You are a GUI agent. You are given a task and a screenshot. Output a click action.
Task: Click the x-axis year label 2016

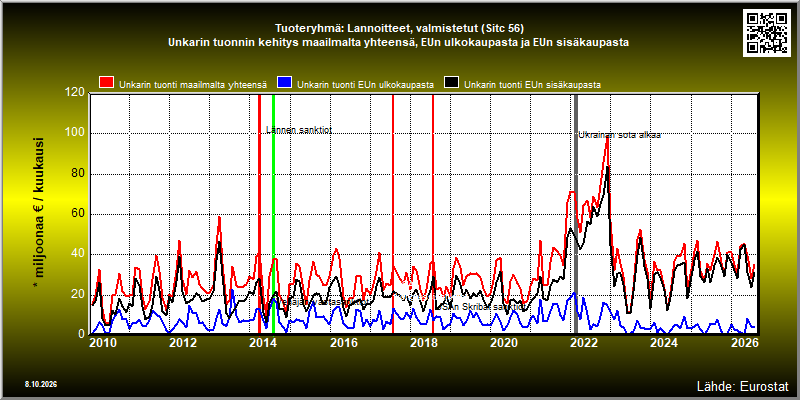click(x=343, y=343)
